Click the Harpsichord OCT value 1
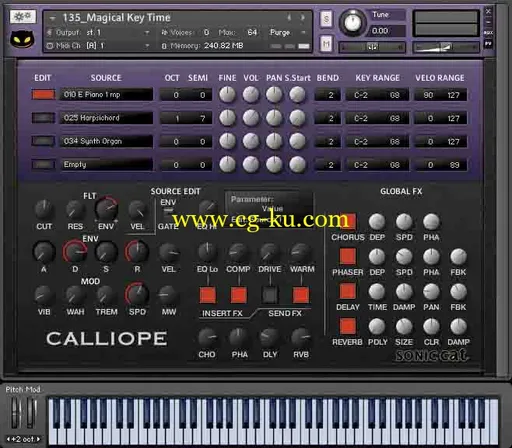512x448 pixels. (176, 119)
